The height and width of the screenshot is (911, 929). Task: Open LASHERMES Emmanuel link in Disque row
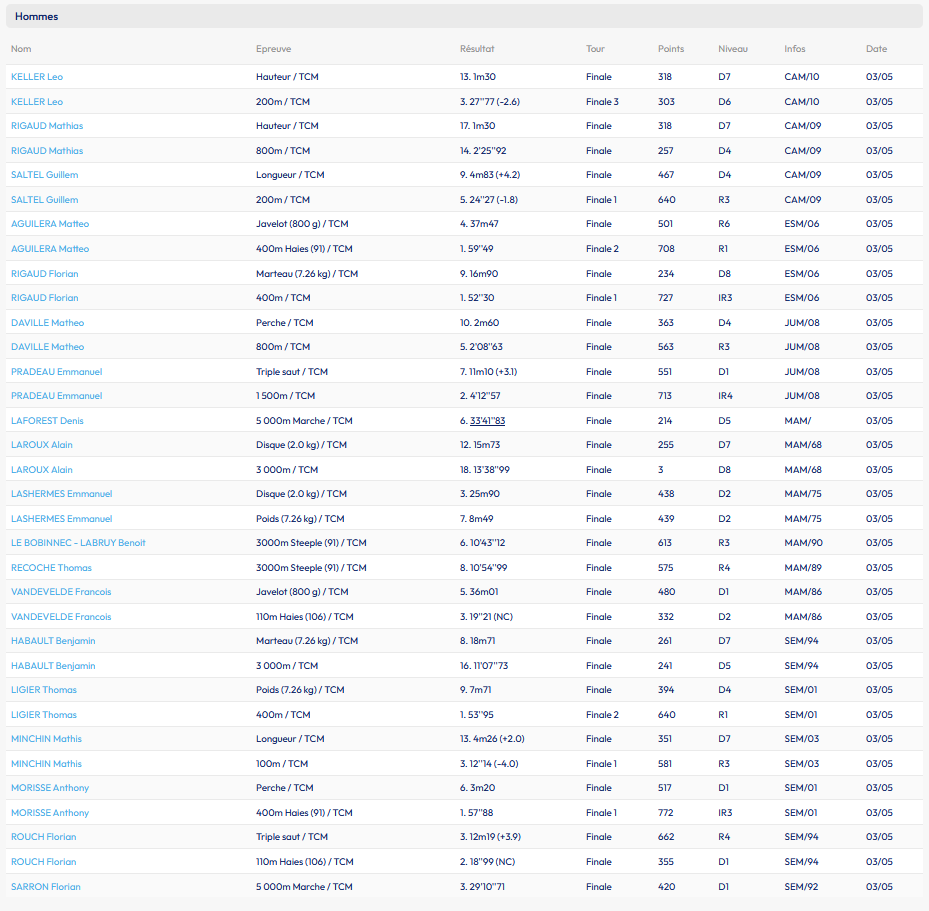pos(62,495)
